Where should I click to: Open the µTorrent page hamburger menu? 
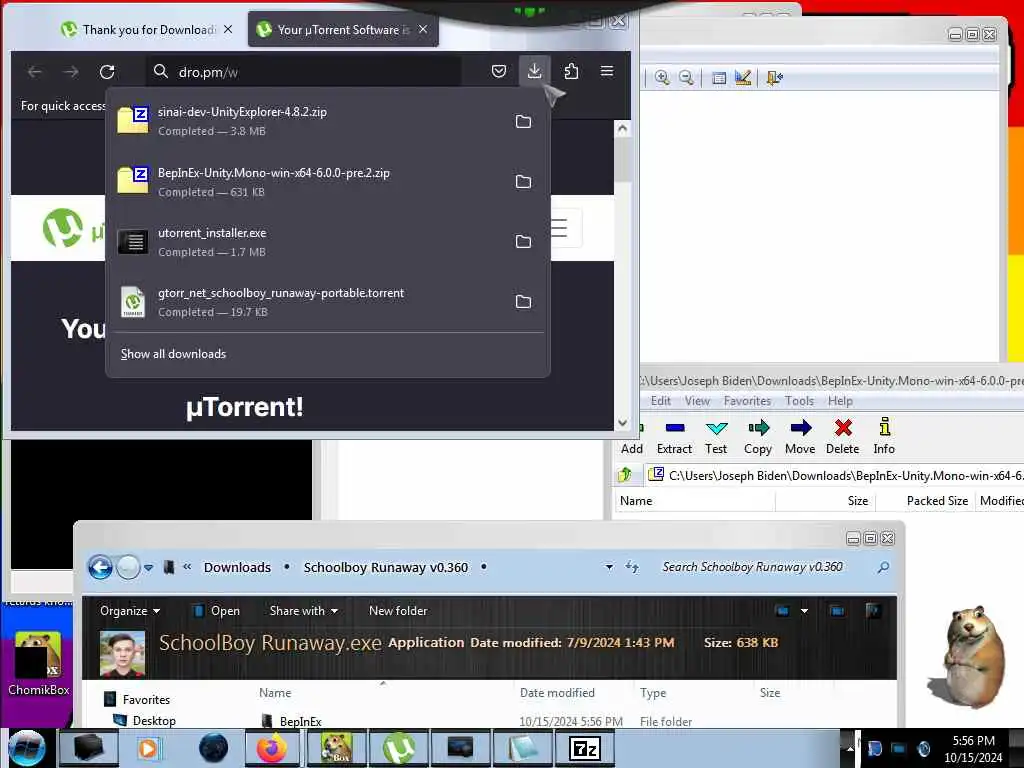[560, 228]
